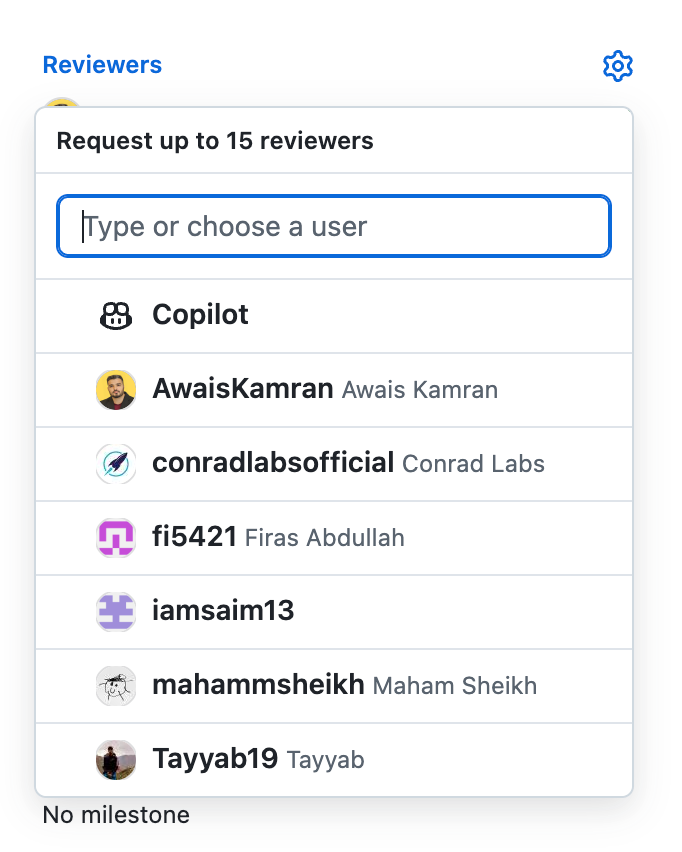The width and height of the screenshot is (682, 852).
Task: Open the Reviewers gear settings icon
Action: coord(618,66)
